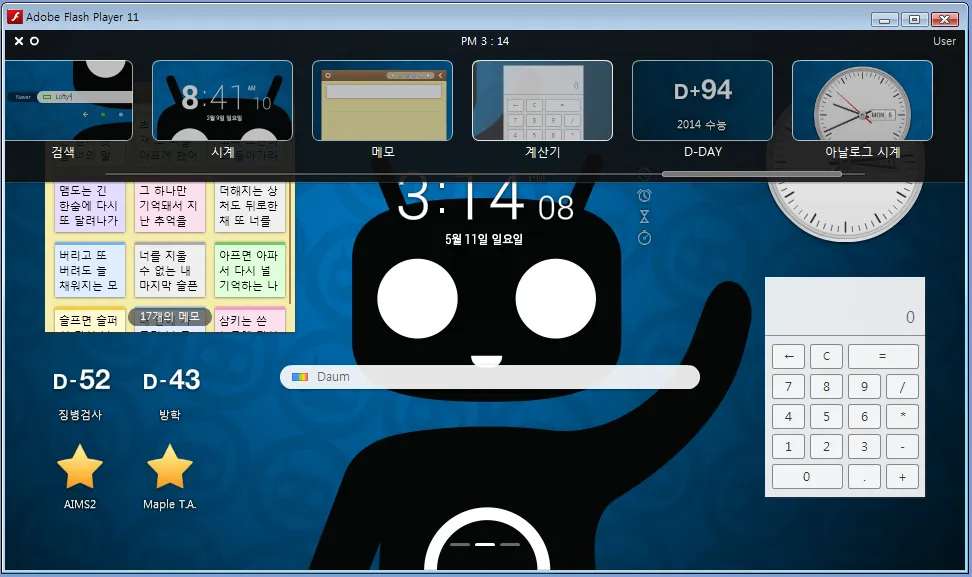Click calculator digit 9
972x577 pixels.
[x=864, y=387]
